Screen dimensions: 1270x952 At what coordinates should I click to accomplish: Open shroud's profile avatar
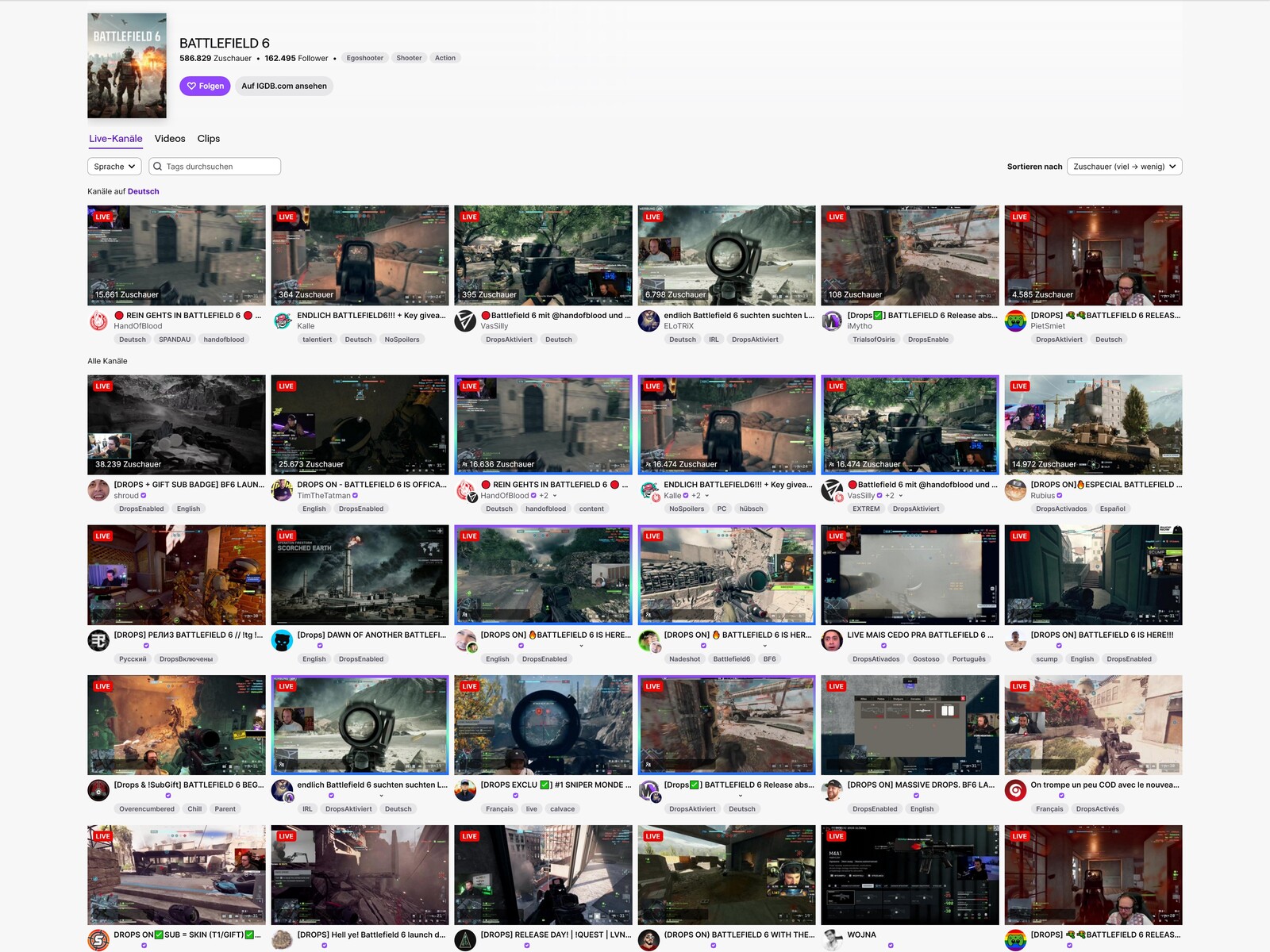[x=98, y=490]
